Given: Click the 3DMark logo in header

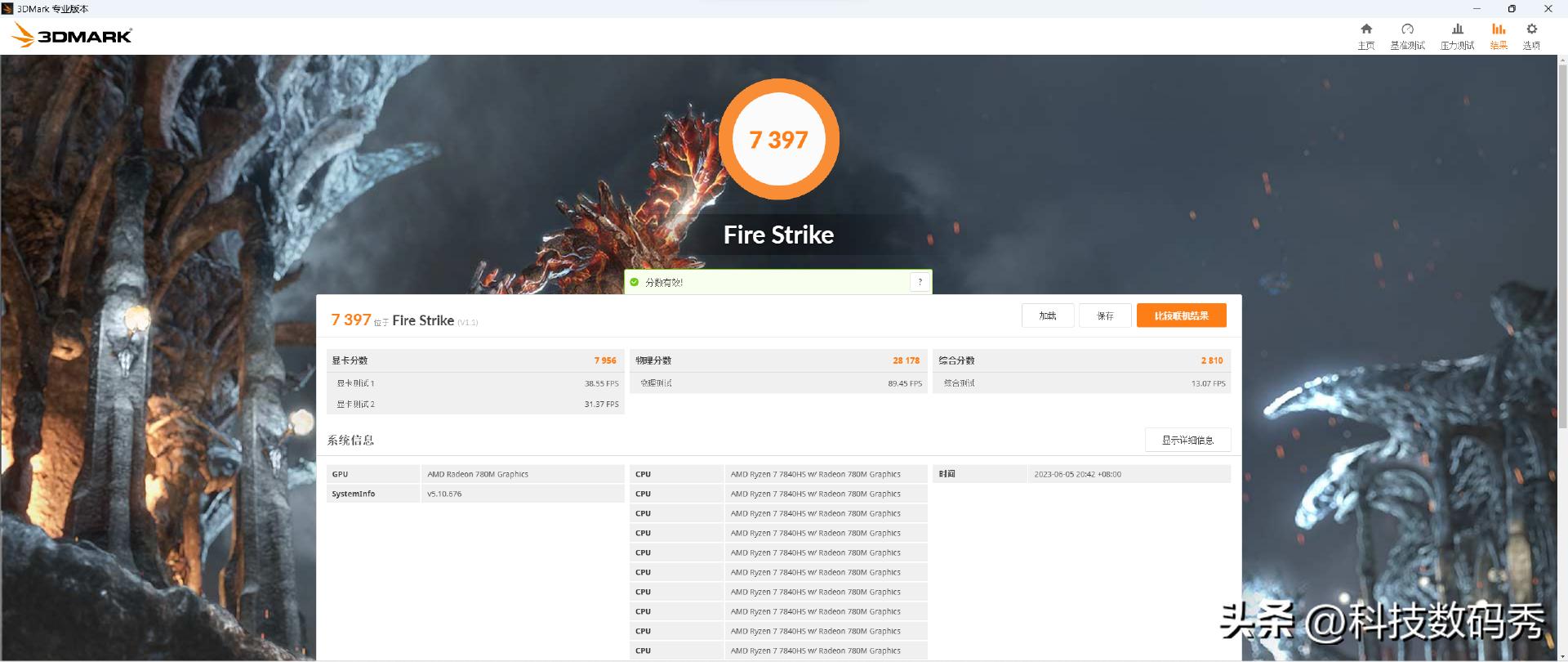Looking at the screenshot, I should [72, 35].
